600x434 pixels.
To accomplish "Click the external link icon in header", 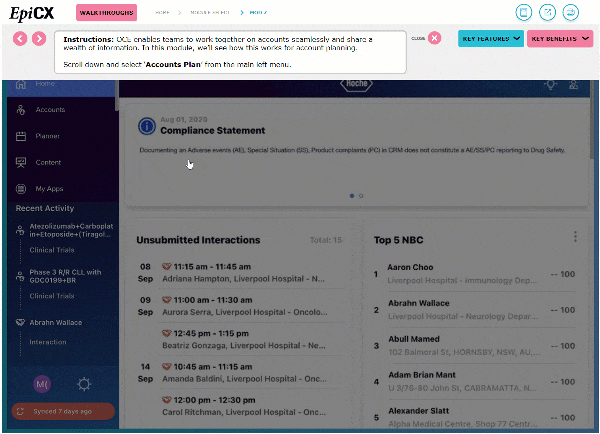I will point(548,12).
